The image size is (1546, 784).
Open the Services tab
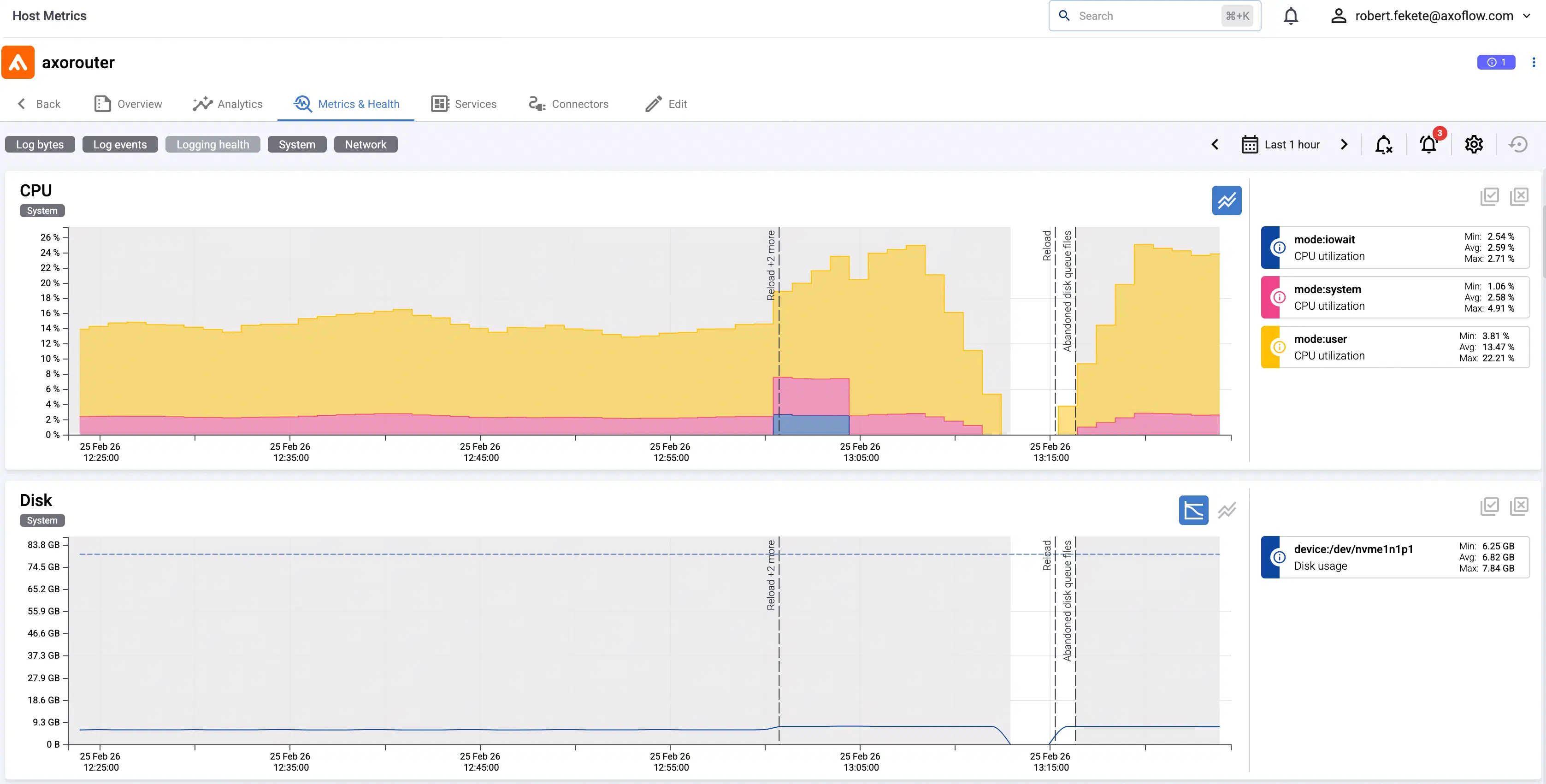click(464, 104)
